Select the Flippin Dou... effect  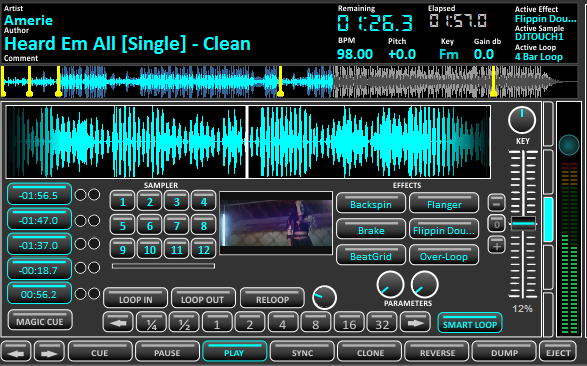pyautogui.click(x=444, y=230)
